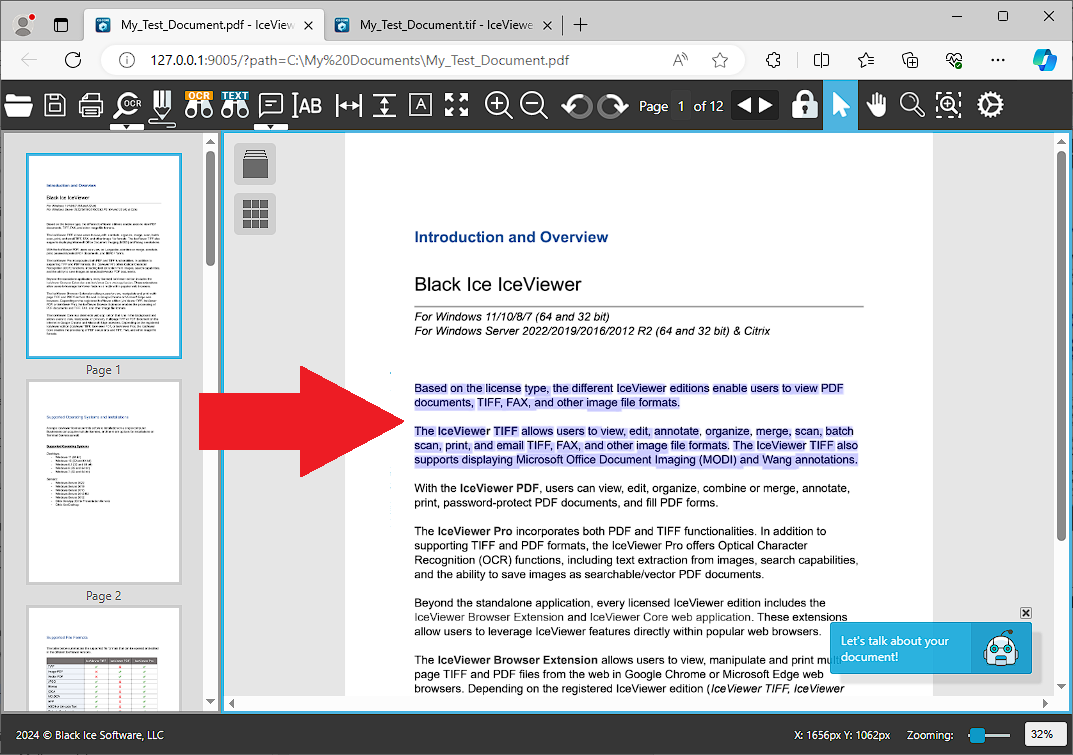Open the browser profile avatar
The width and height of the screenshot is (1073, 755).
click(x=25, y=25)
